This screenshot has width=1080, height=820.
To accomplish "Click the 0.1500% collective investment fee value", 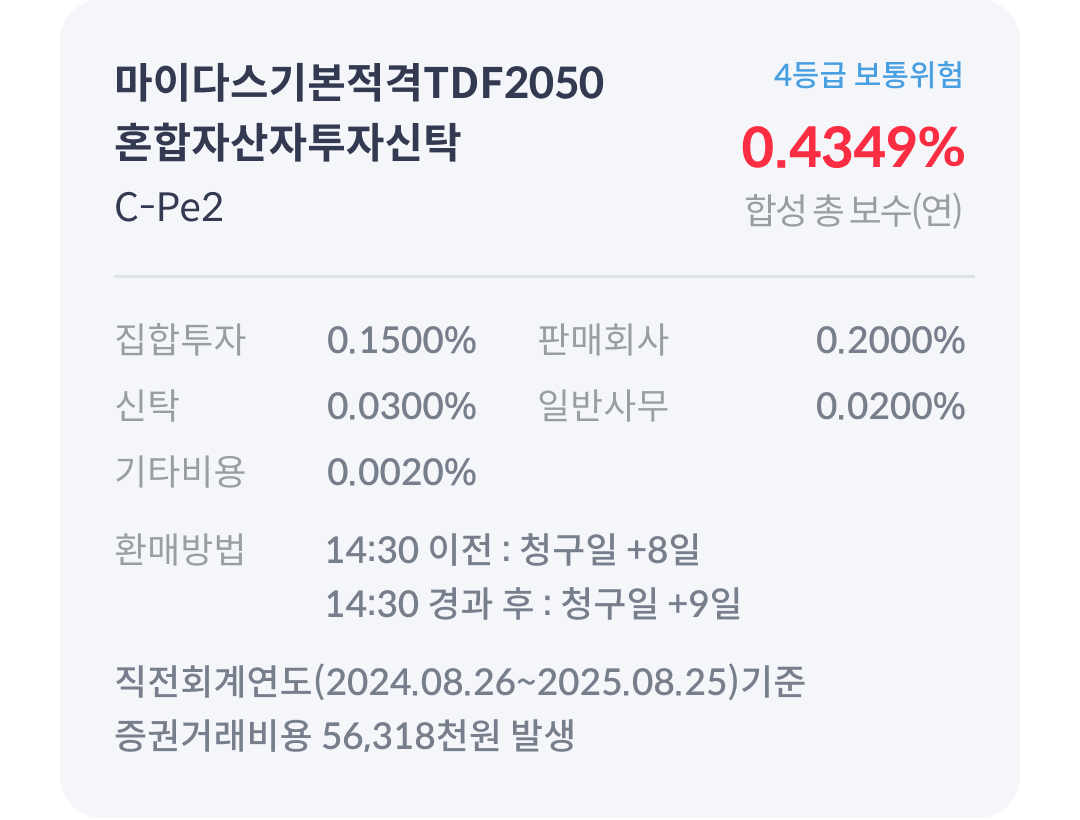I will click(402, 340).
